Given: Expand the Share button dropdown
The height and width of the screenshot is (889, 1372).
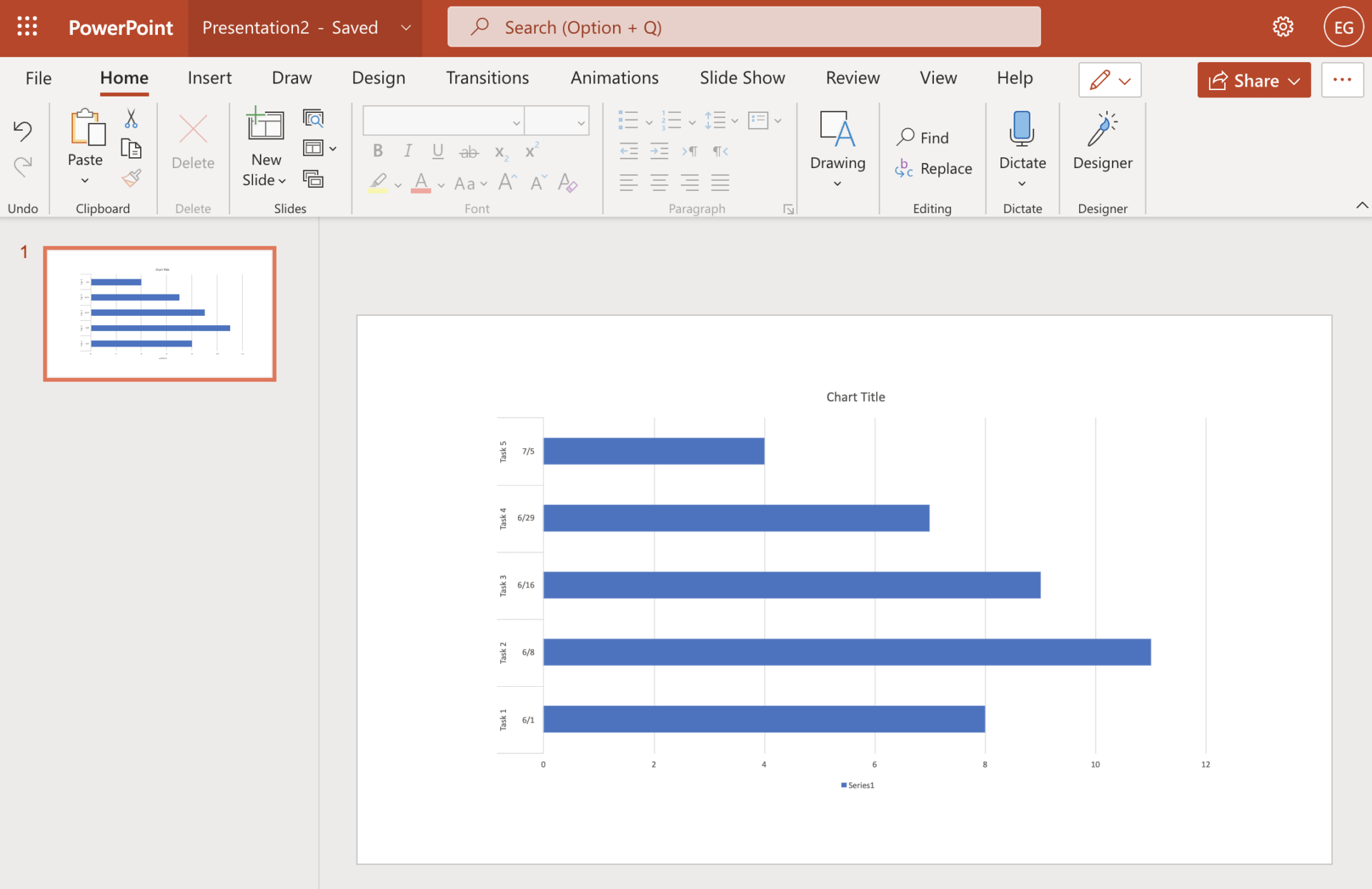Looking at the screenshot, I should click(1294, 81).
